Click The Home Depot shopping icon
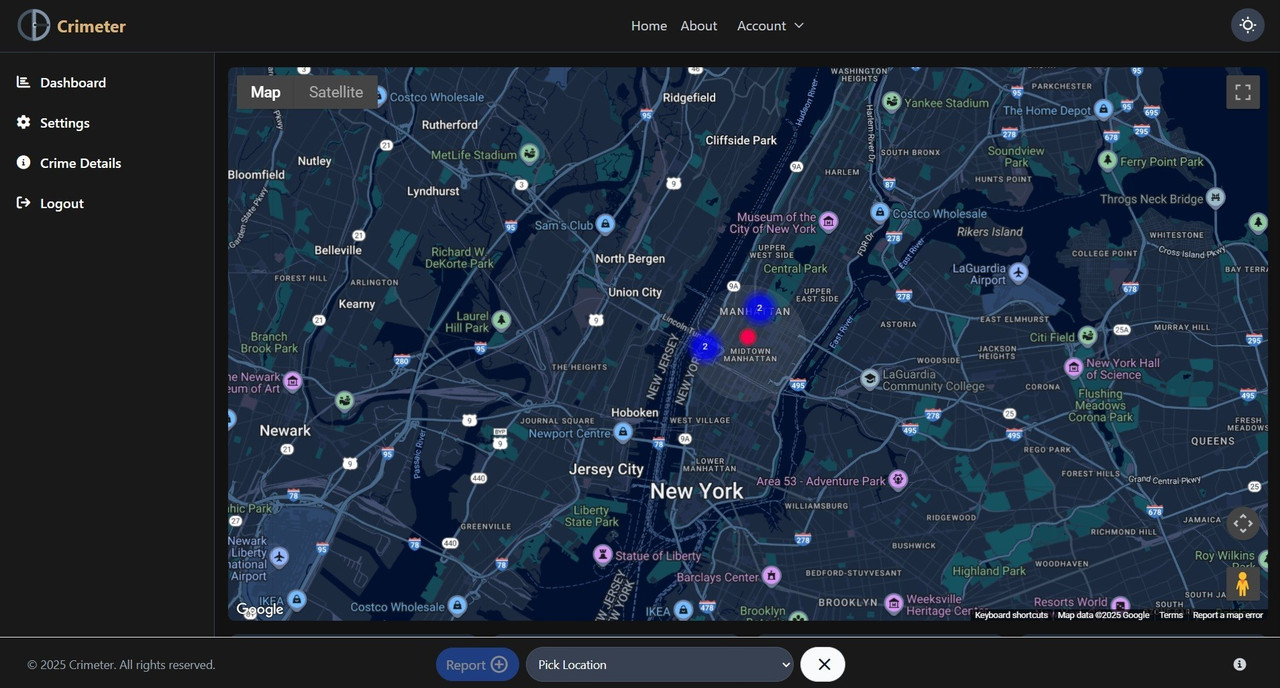 [x=1104, y=109]
